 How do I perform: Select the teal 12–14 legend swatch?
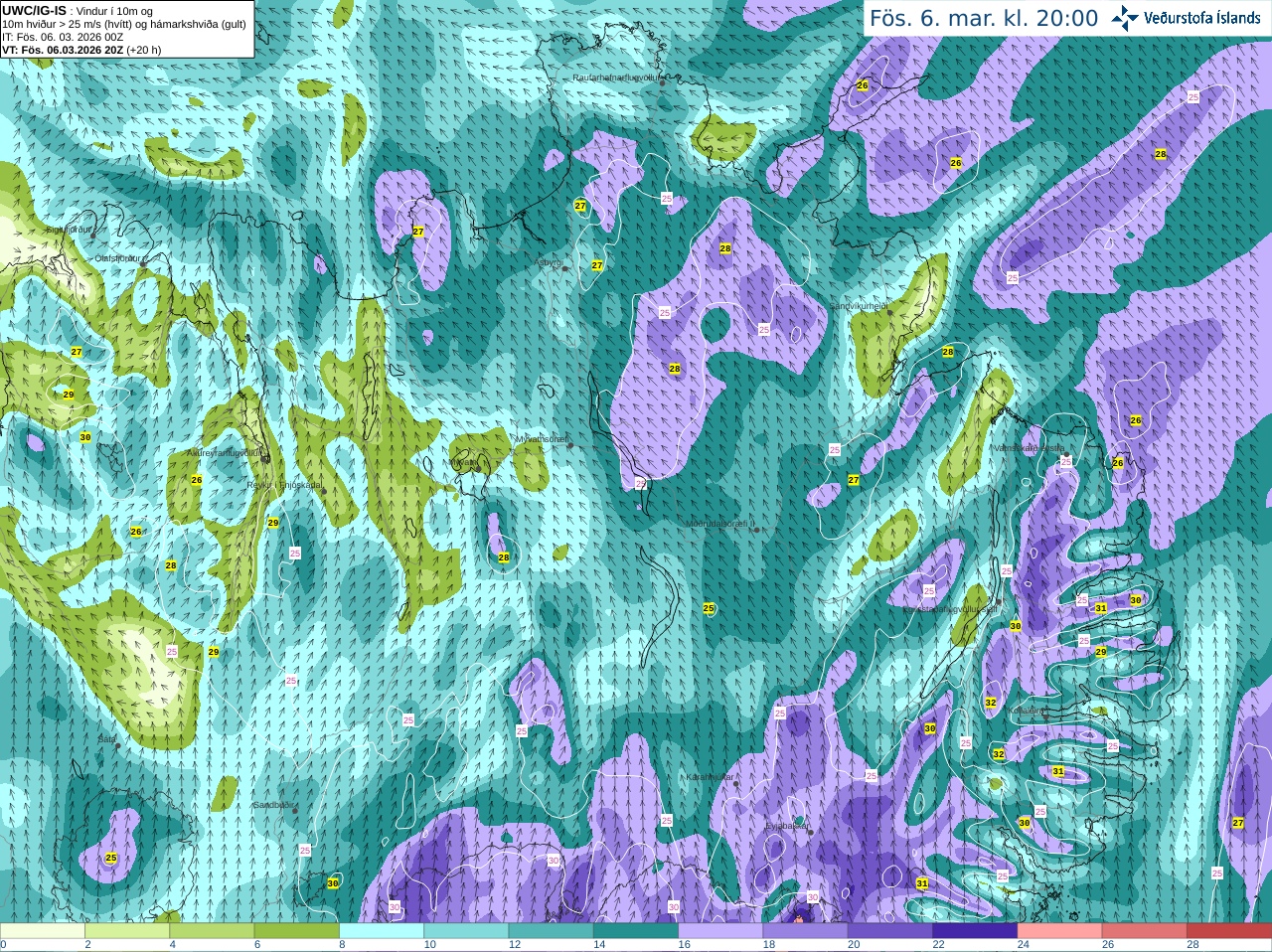click(552, 931)
